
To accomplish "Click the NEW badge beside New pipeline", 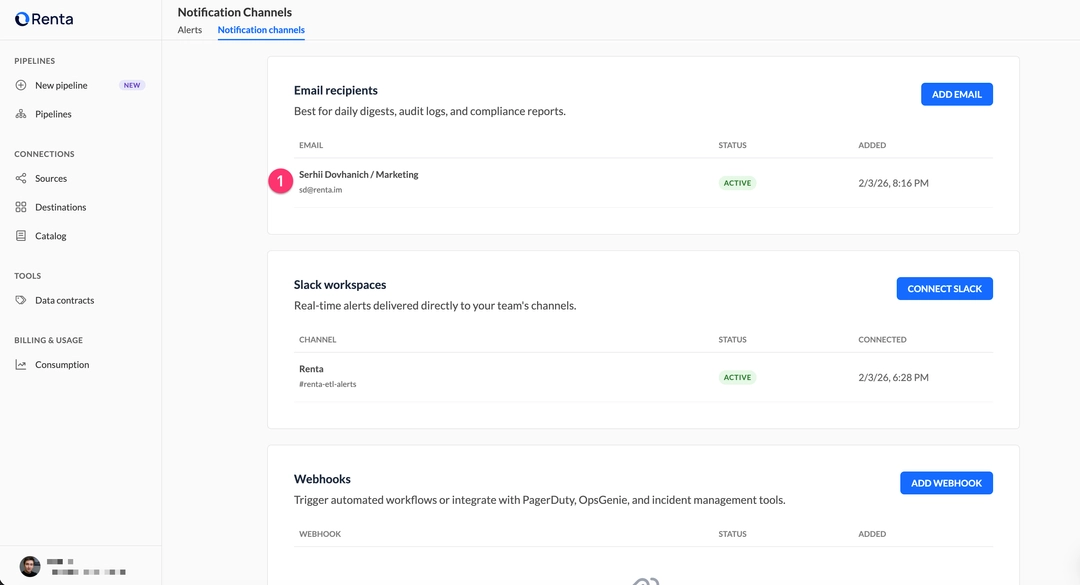I will tap(132, 85).
